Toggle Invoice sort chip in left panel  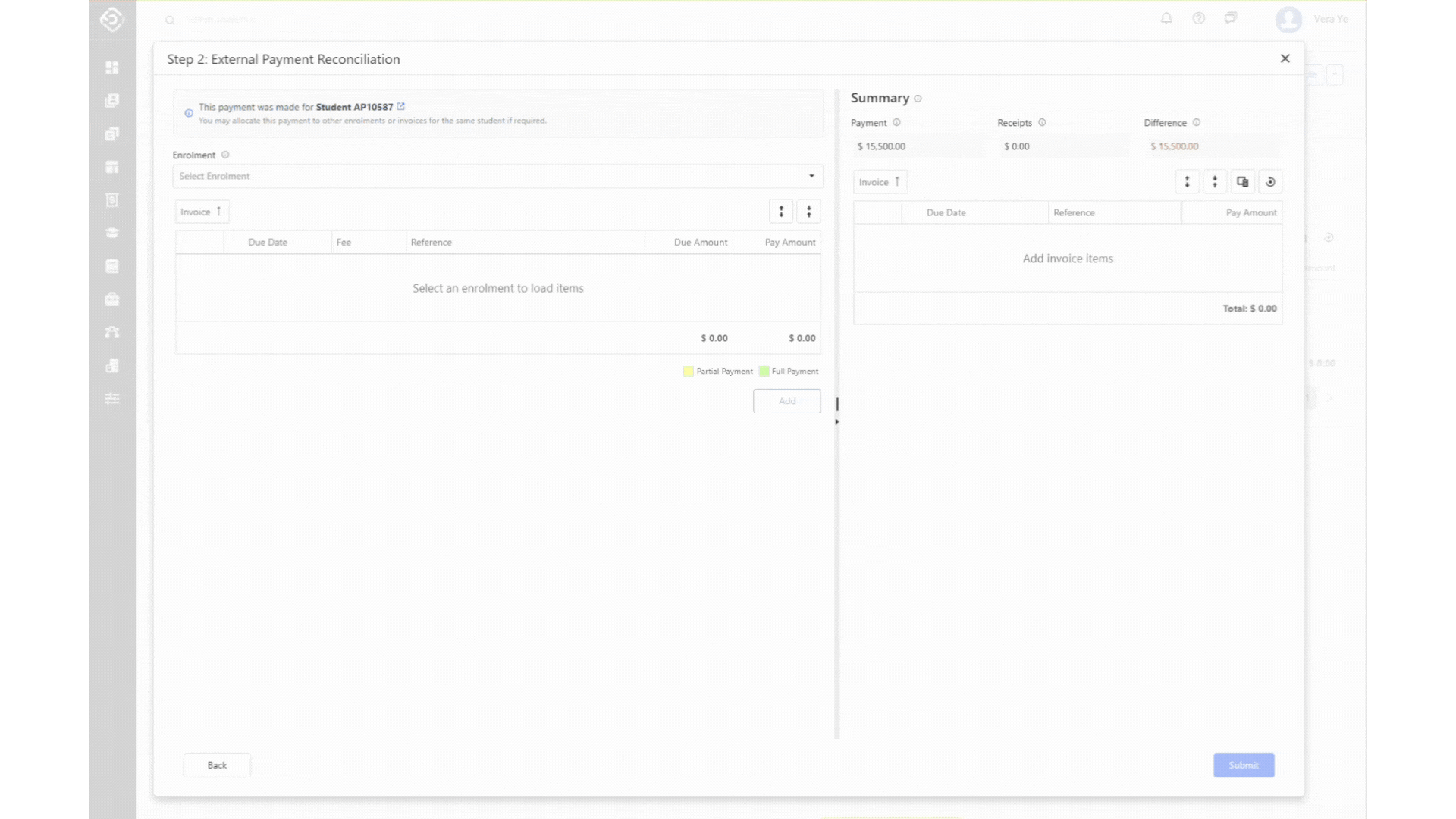201,212
